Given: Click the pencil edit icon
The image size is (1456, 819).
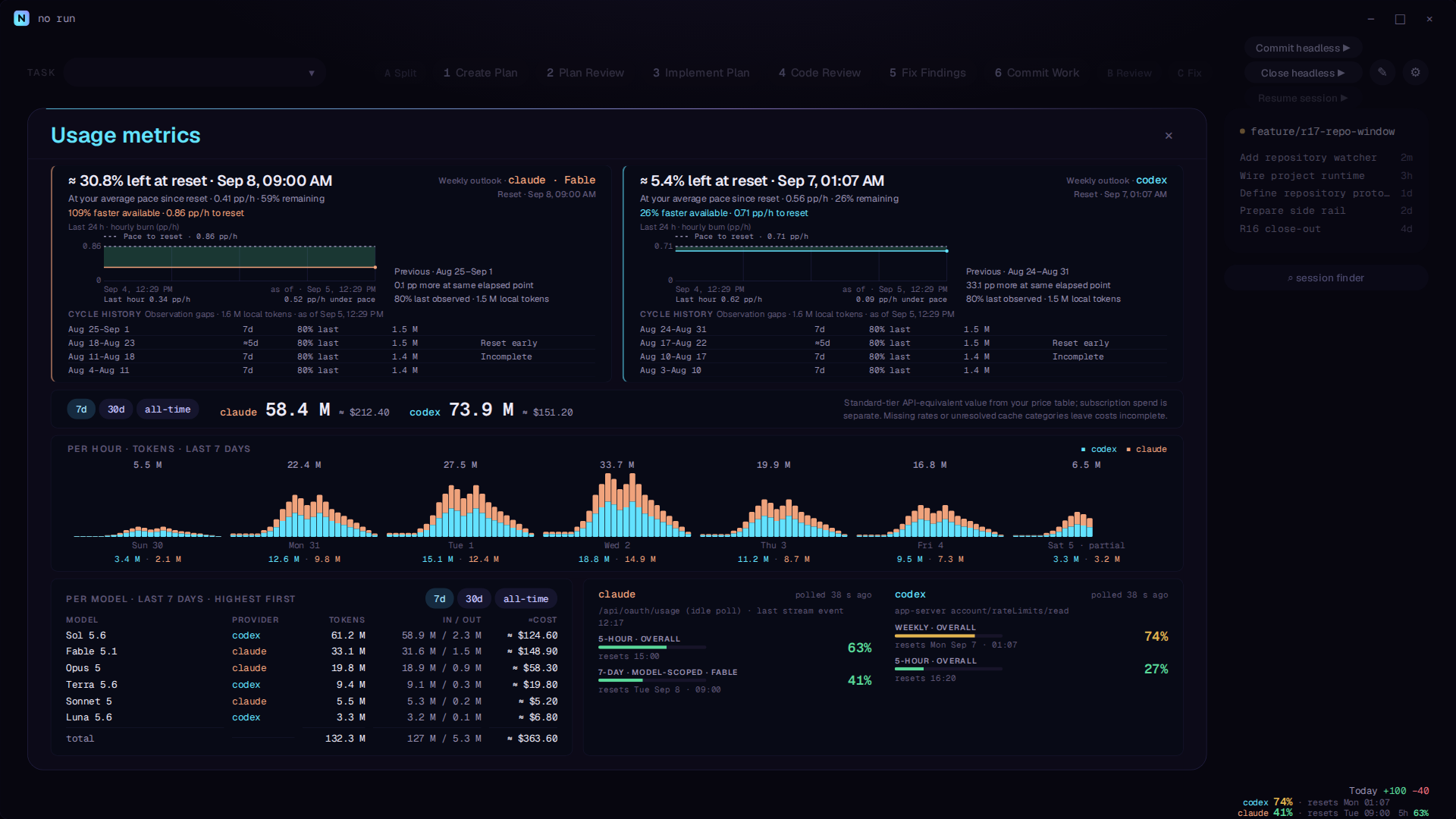Looking at the screenshot, I should coord(1382,73).
